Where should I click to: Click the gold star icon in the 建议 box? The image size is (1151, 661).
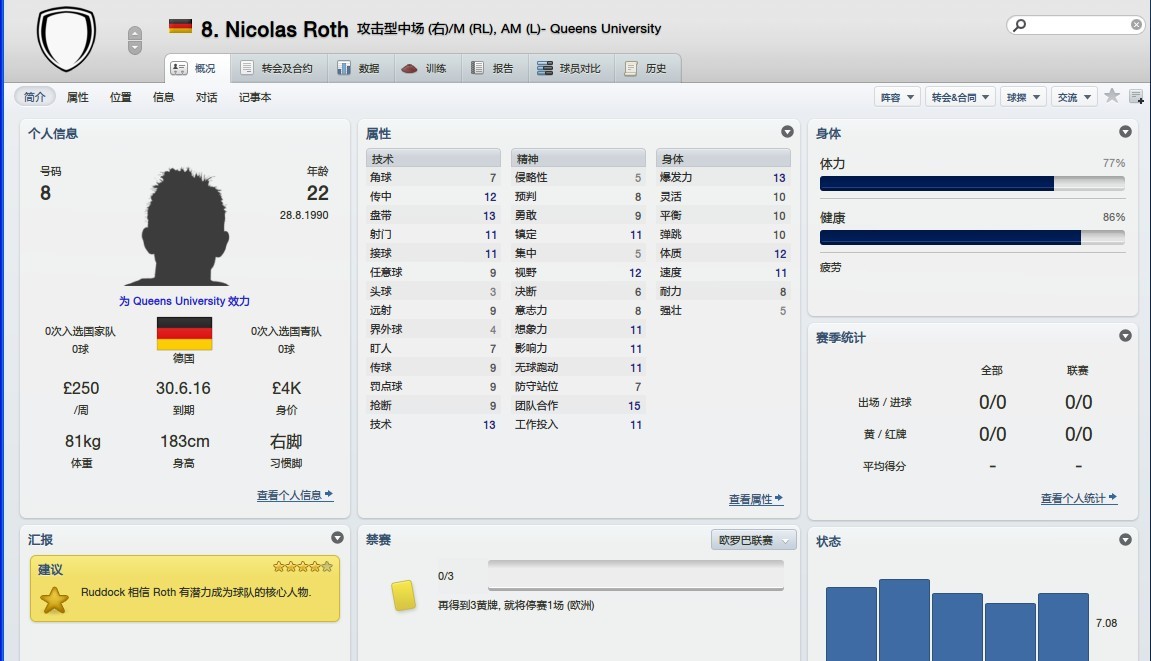click(x=54, y=601)
